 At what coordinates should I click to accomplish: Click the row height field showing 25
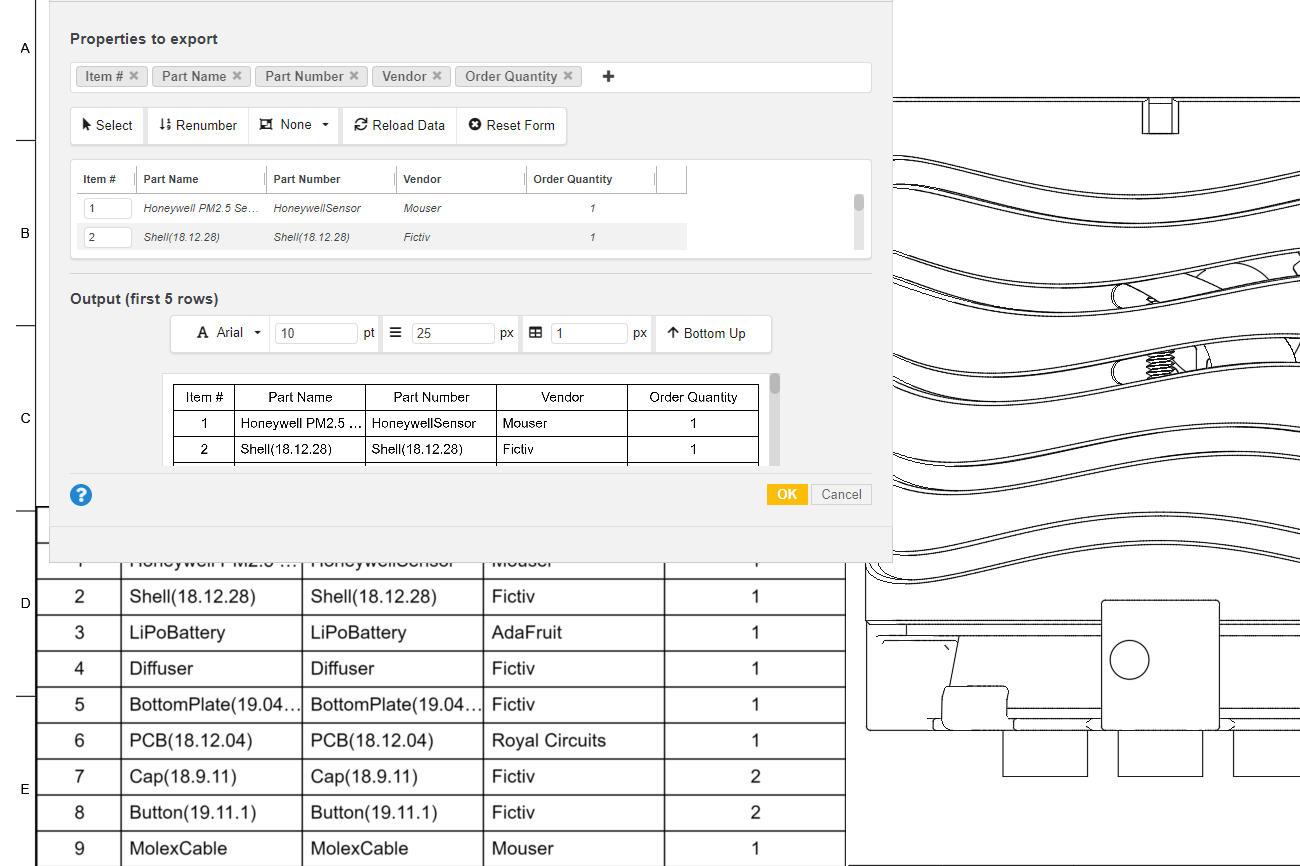point(453,333)
